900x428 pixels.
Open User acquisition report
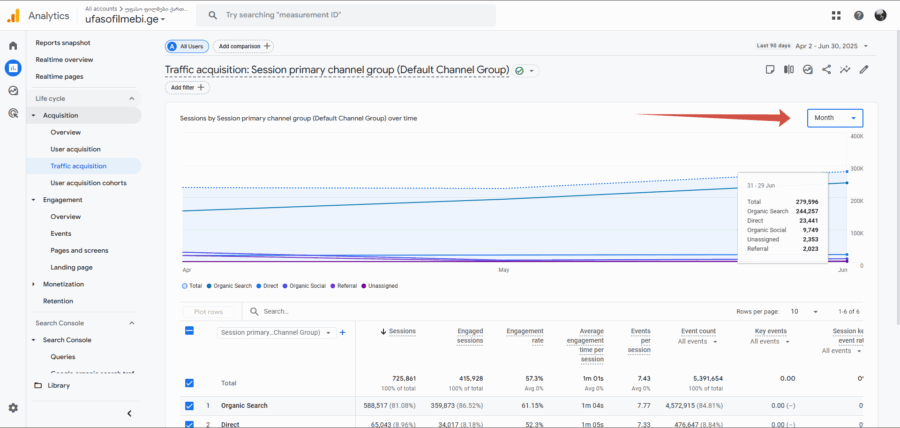click(75, 149)
